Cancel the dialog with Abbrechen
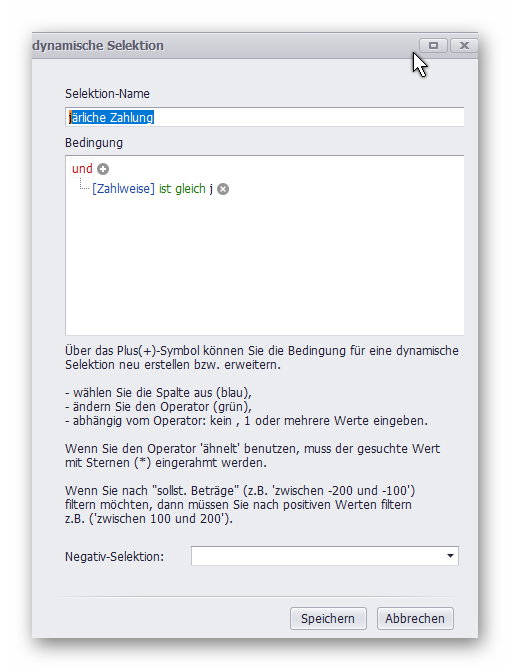Image resolution: width=510 pixels, height=670 pixels. point(415,618)
